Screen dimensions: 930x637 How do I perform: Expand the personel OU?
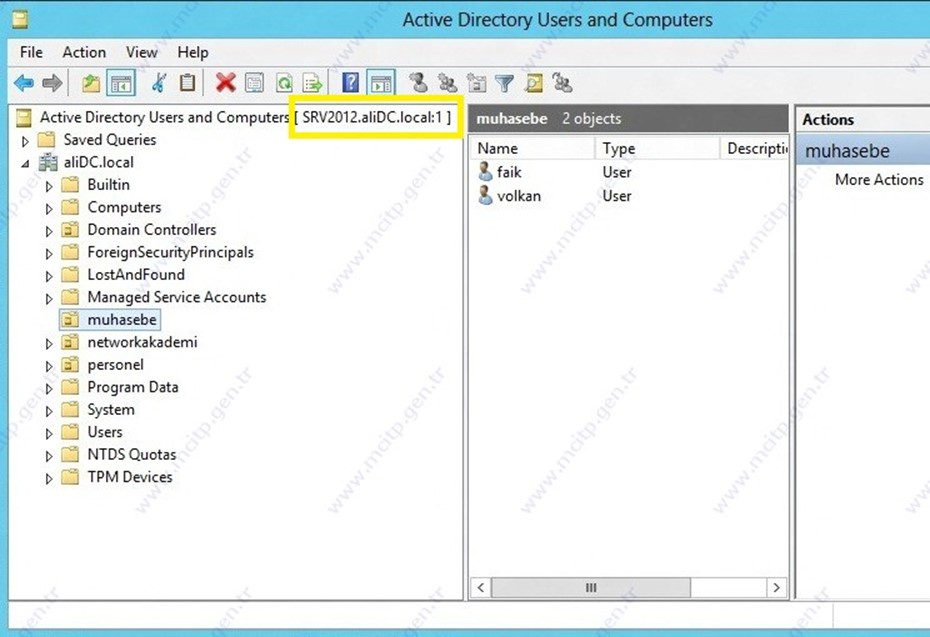coord(49,367)
